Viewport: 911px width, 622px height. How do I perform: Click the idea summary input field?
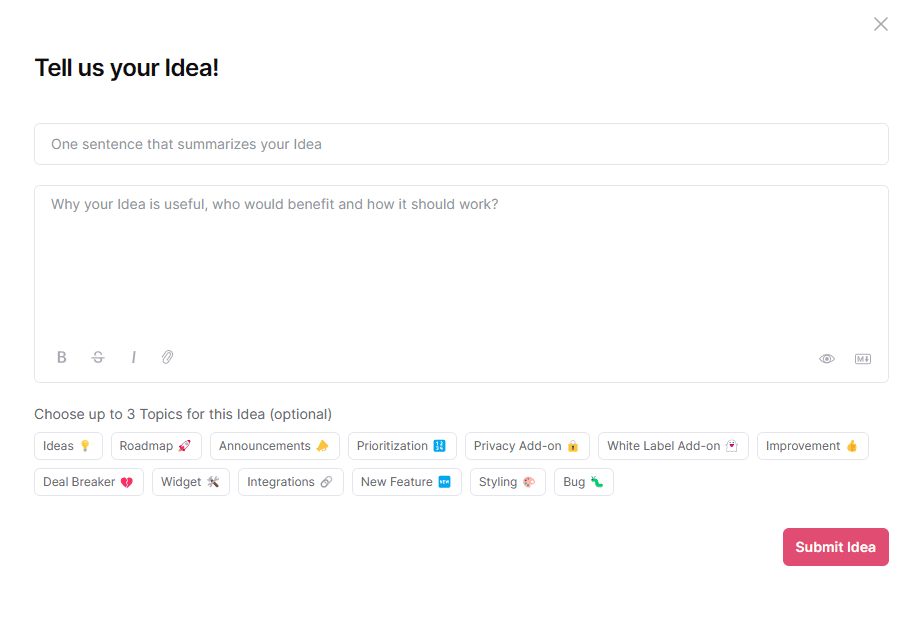461,144
